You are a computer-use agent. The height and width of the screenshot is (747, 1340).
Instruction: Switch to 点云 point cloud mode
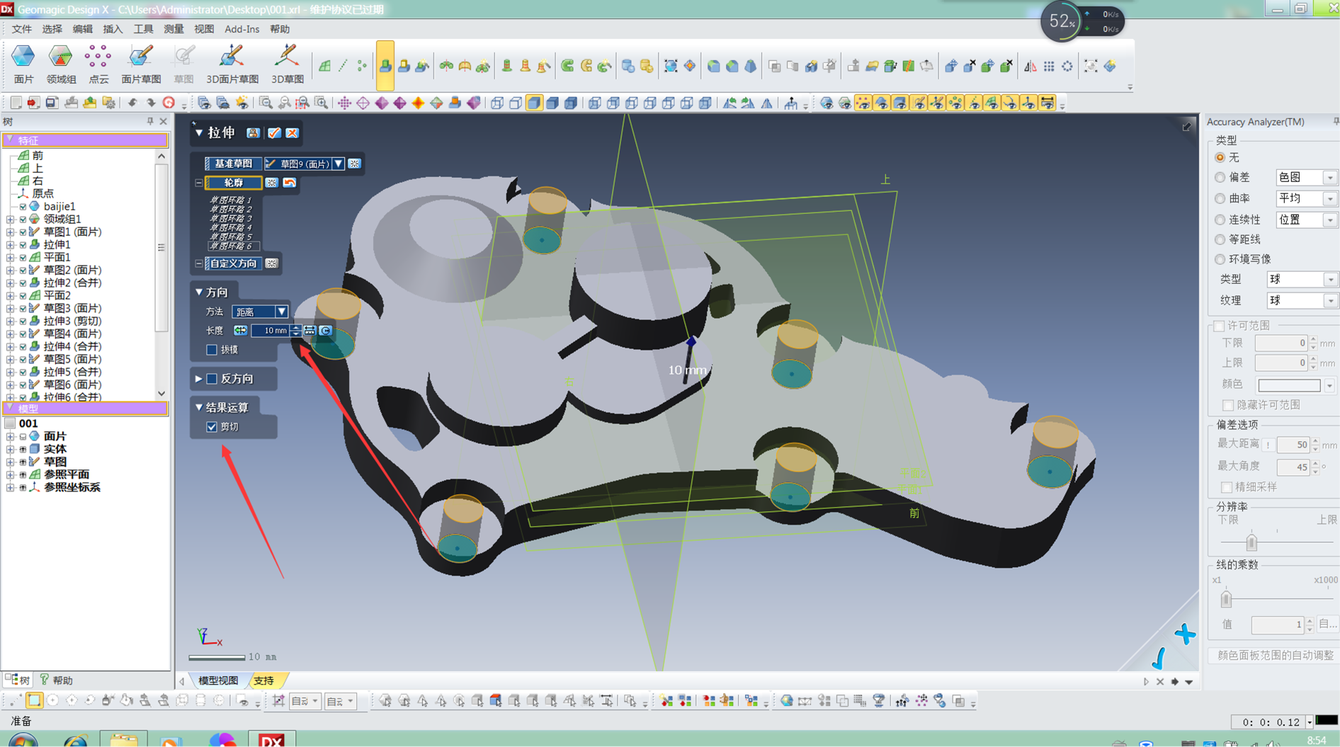pos(98,63)
